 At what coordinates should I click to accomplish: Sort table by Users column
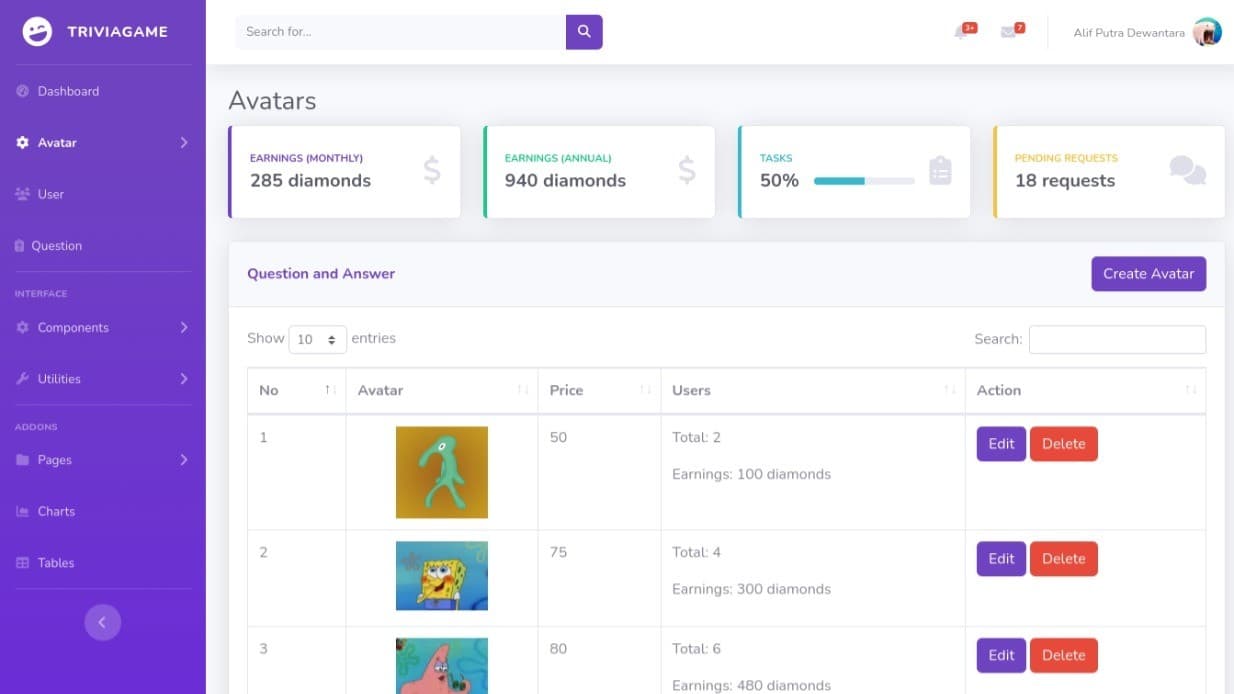(x=690, y=390)
